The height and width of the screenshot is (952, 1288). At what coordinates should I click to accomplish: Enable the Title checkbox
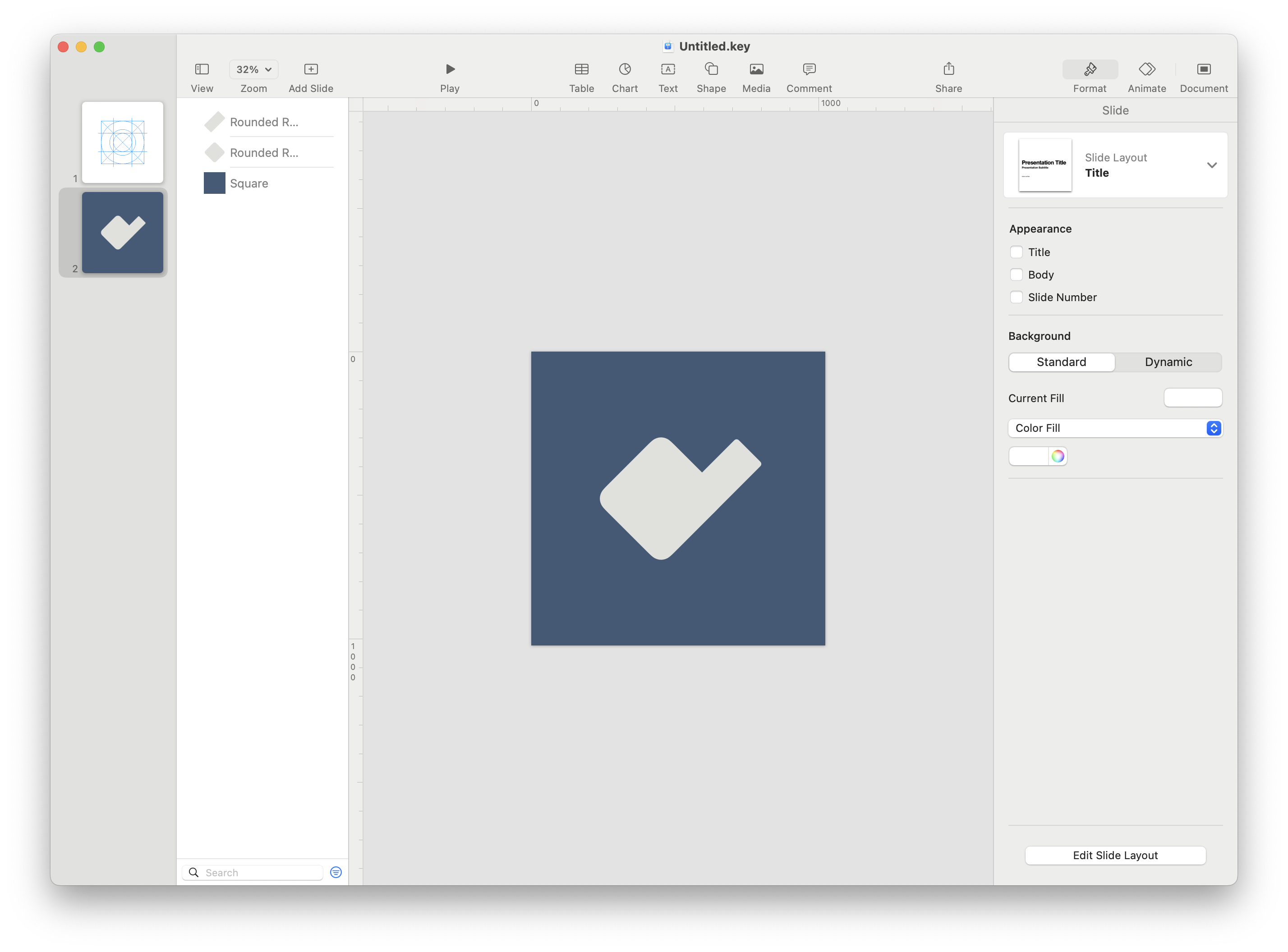pyautogui.click(x=1017, y=252)
